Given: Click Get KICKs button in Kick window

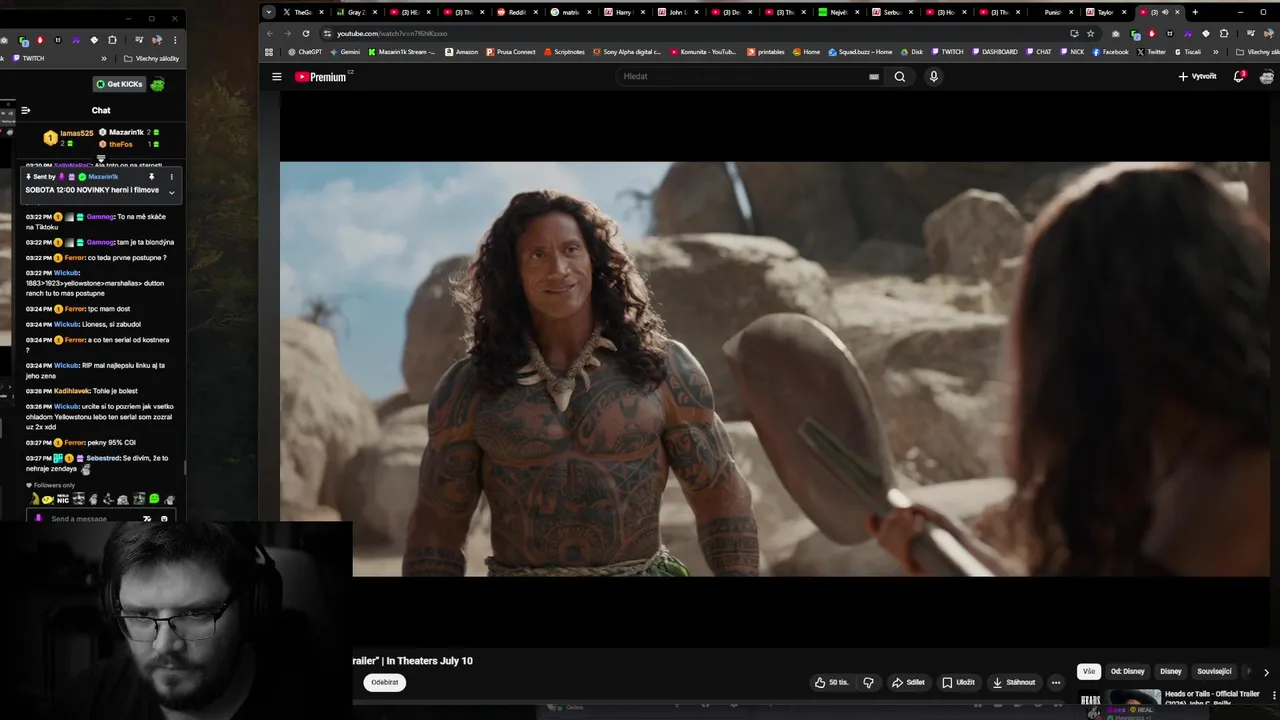Looking at the screenshot, I should 119,84.
